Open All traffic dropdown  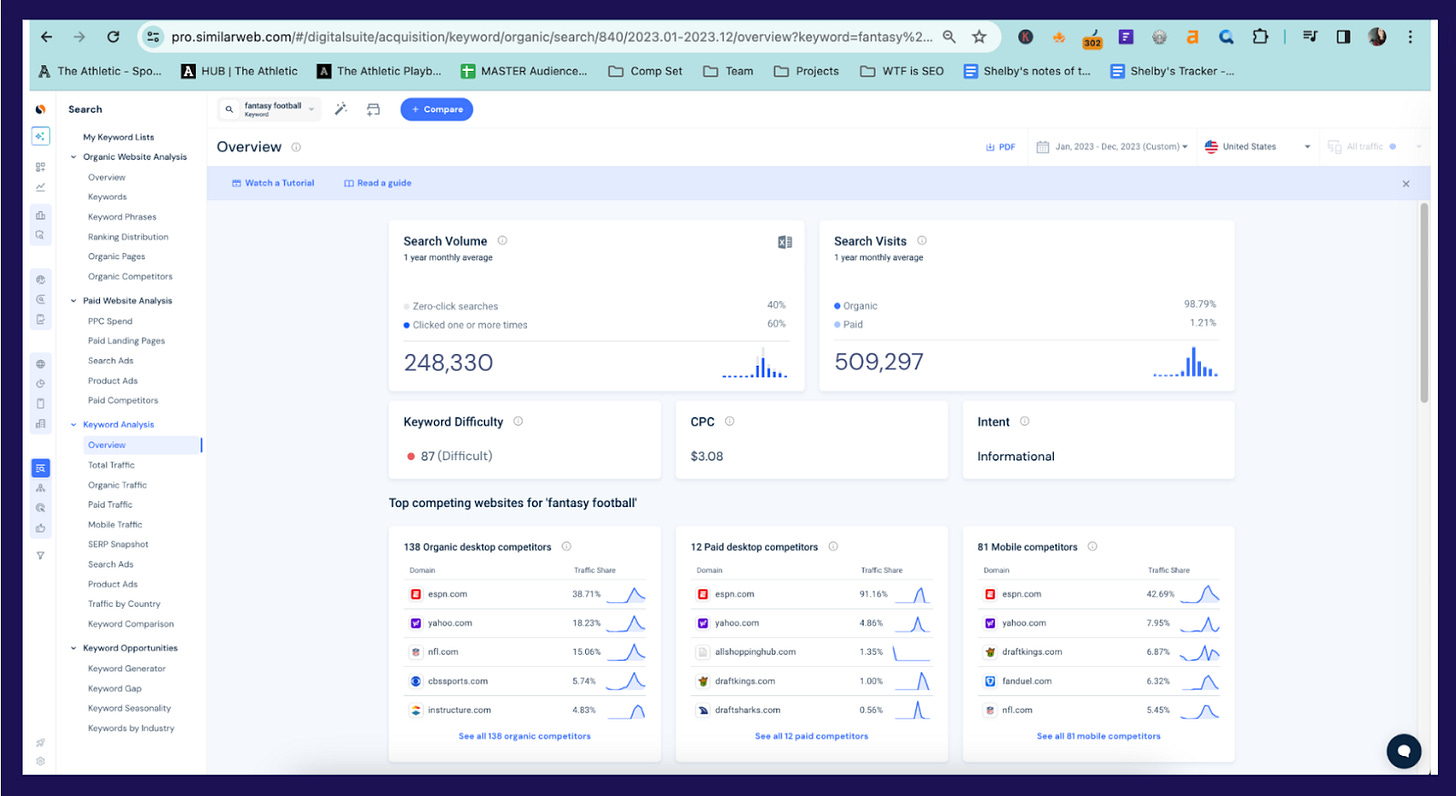[1373, 147]
